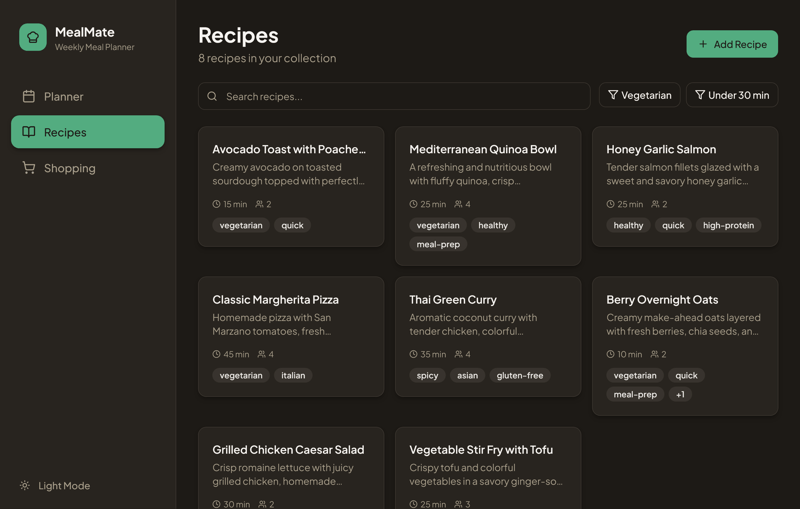Image resolution: width=800 pixels, height=509 pixels.
Task: Click the Recipes book icon in sidebar
Action: click(29, 132)
